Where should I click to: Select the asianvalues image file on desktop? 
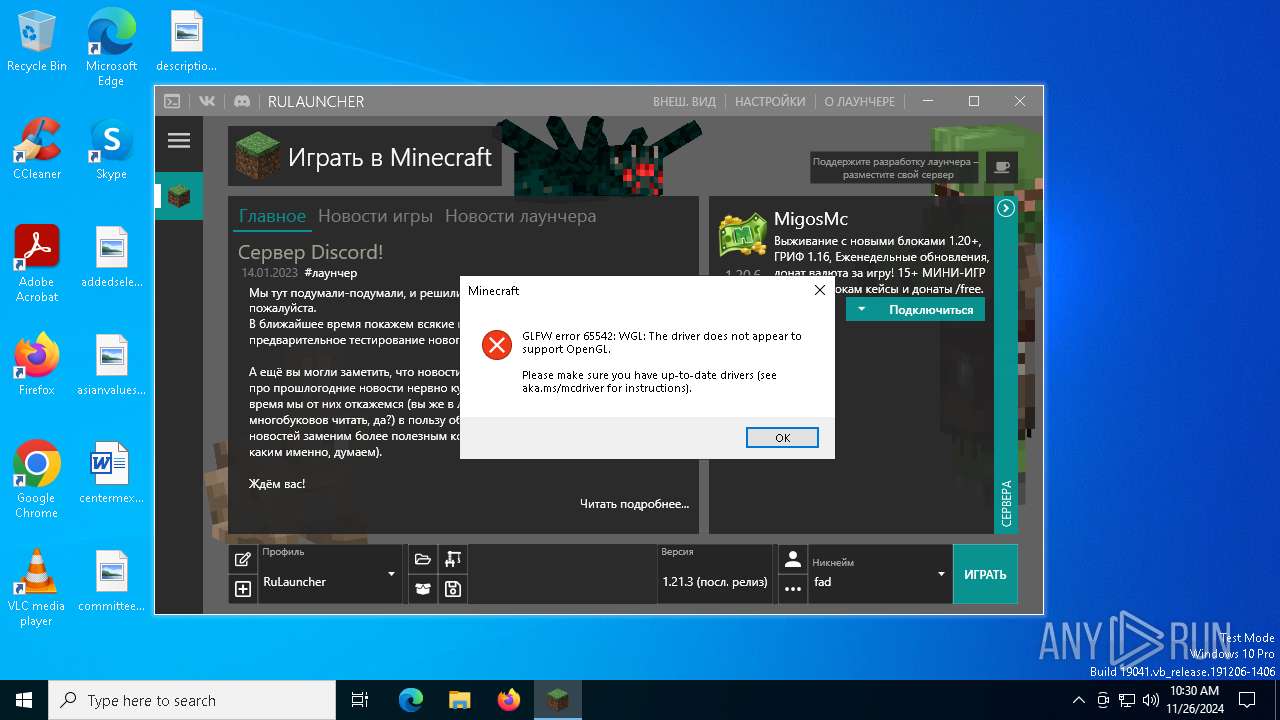point(111,365)
